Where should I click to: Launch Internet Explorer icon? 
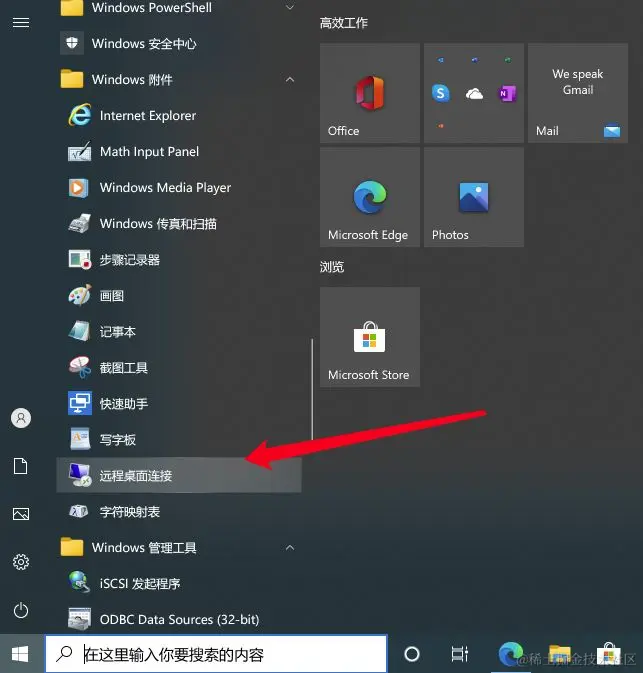click(79, 115)
